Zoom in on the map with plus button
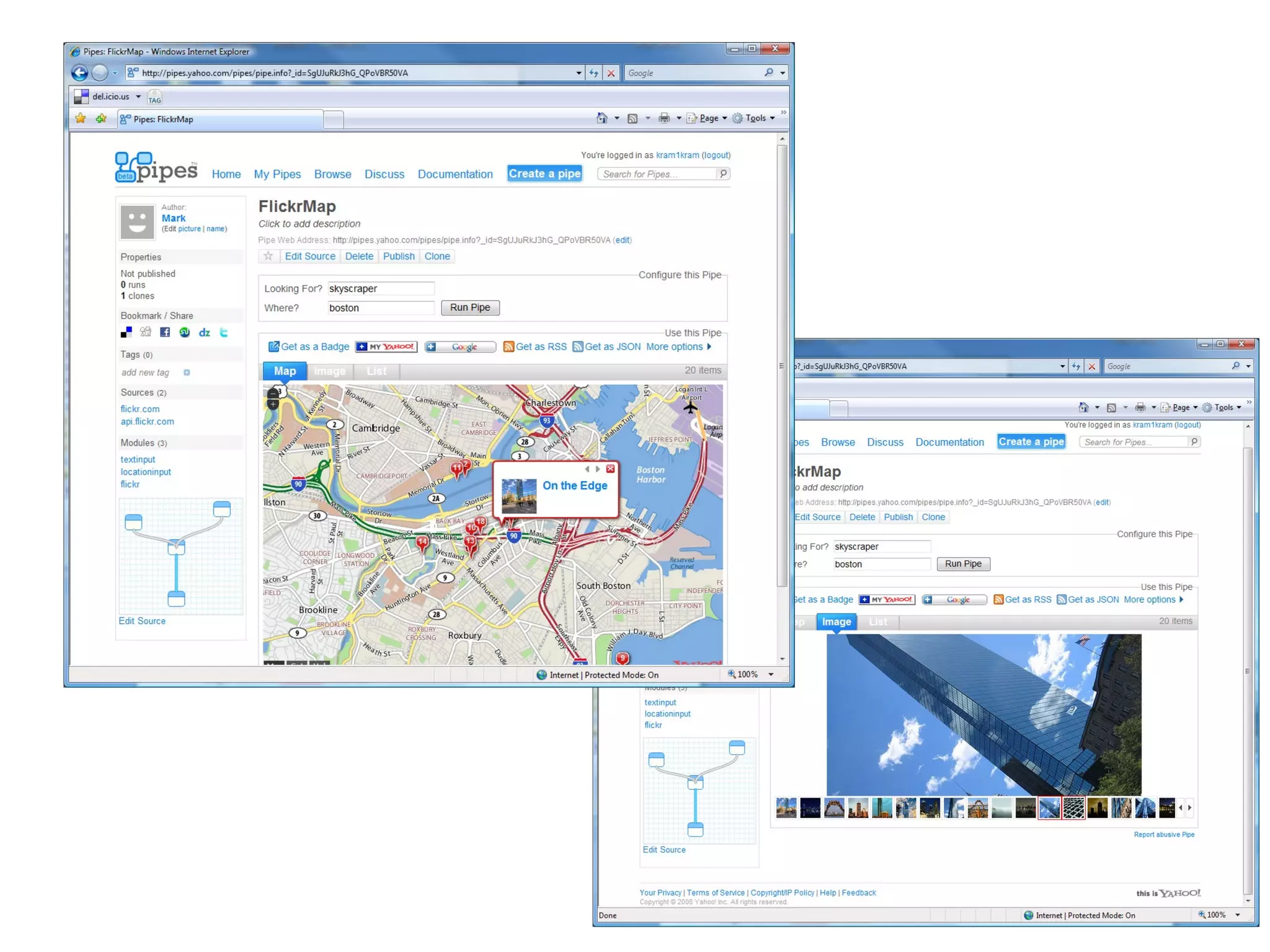This screenshot has width=1270, height=952. [273, 405]
